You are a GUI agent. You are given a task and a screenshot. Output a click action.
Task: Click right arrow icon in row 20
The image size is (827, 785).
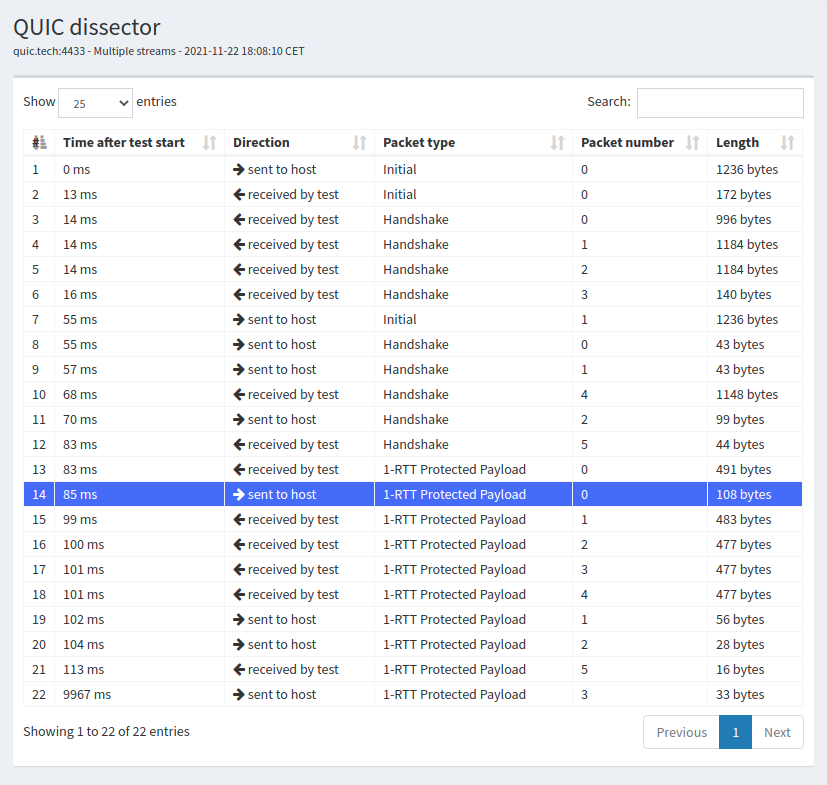coord(239,645)
